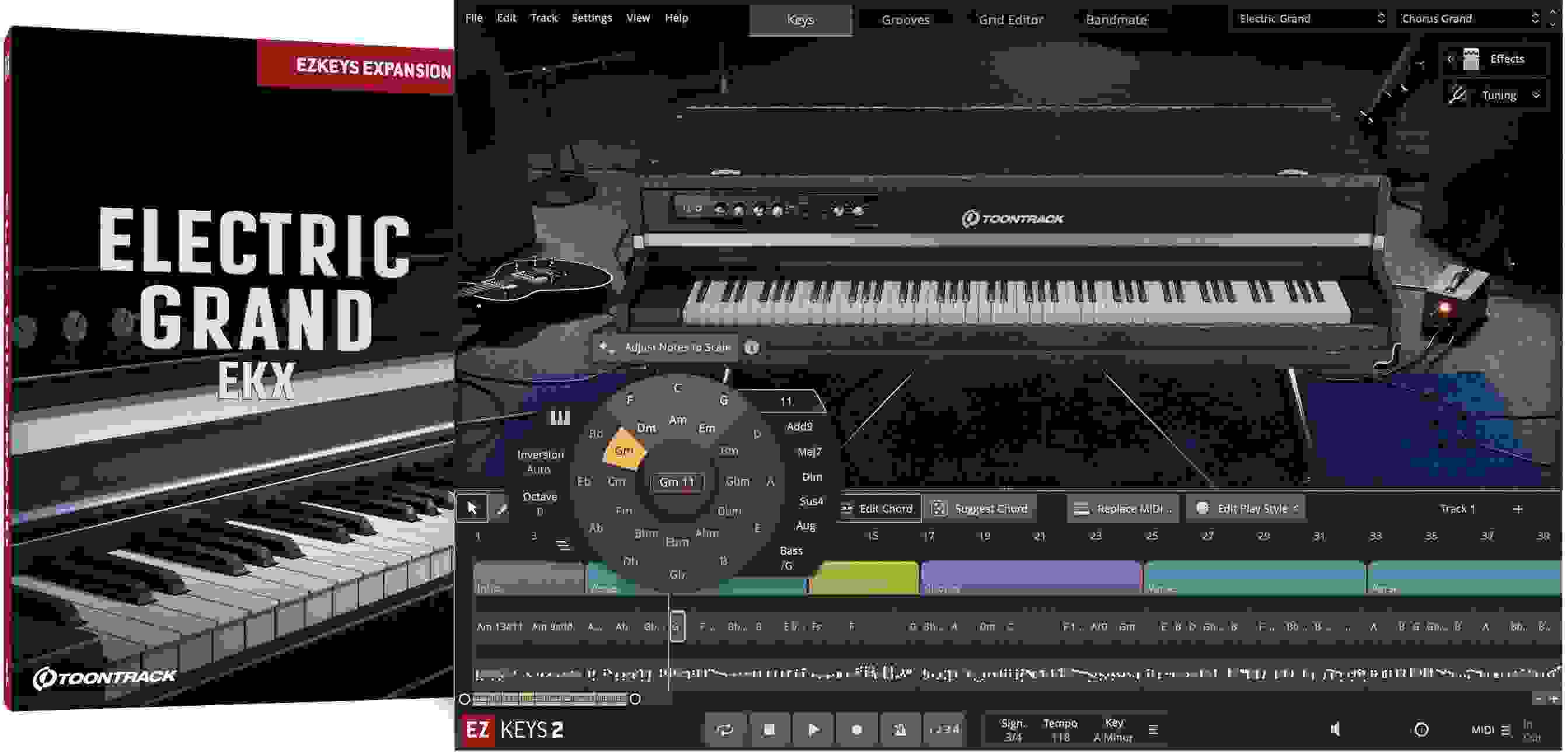Open the Settings menu
This screenshot has height=756, width=1568.
[x=591, y=18]
